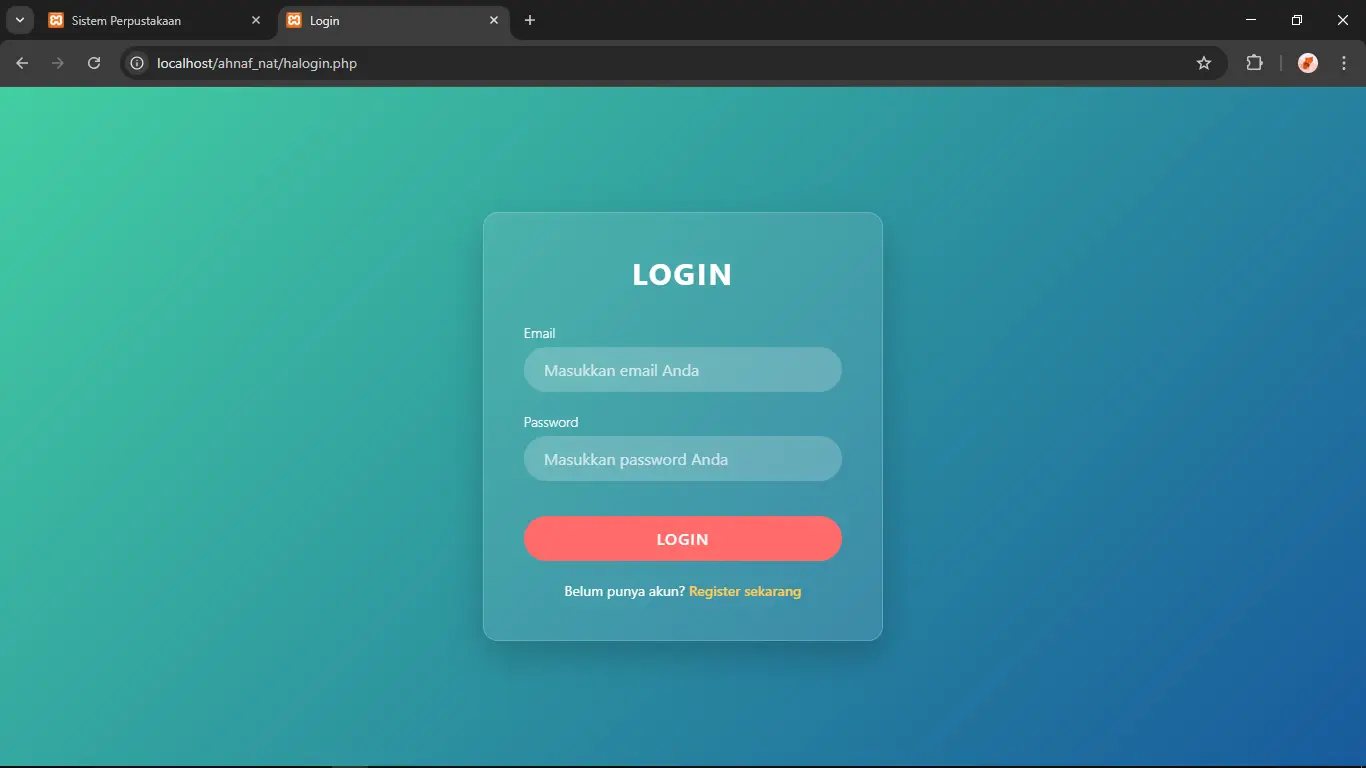This screenshot has width=1366, height=768.
Task: Submit the form with the red LOGIN button
Action: tap(683, 539)
